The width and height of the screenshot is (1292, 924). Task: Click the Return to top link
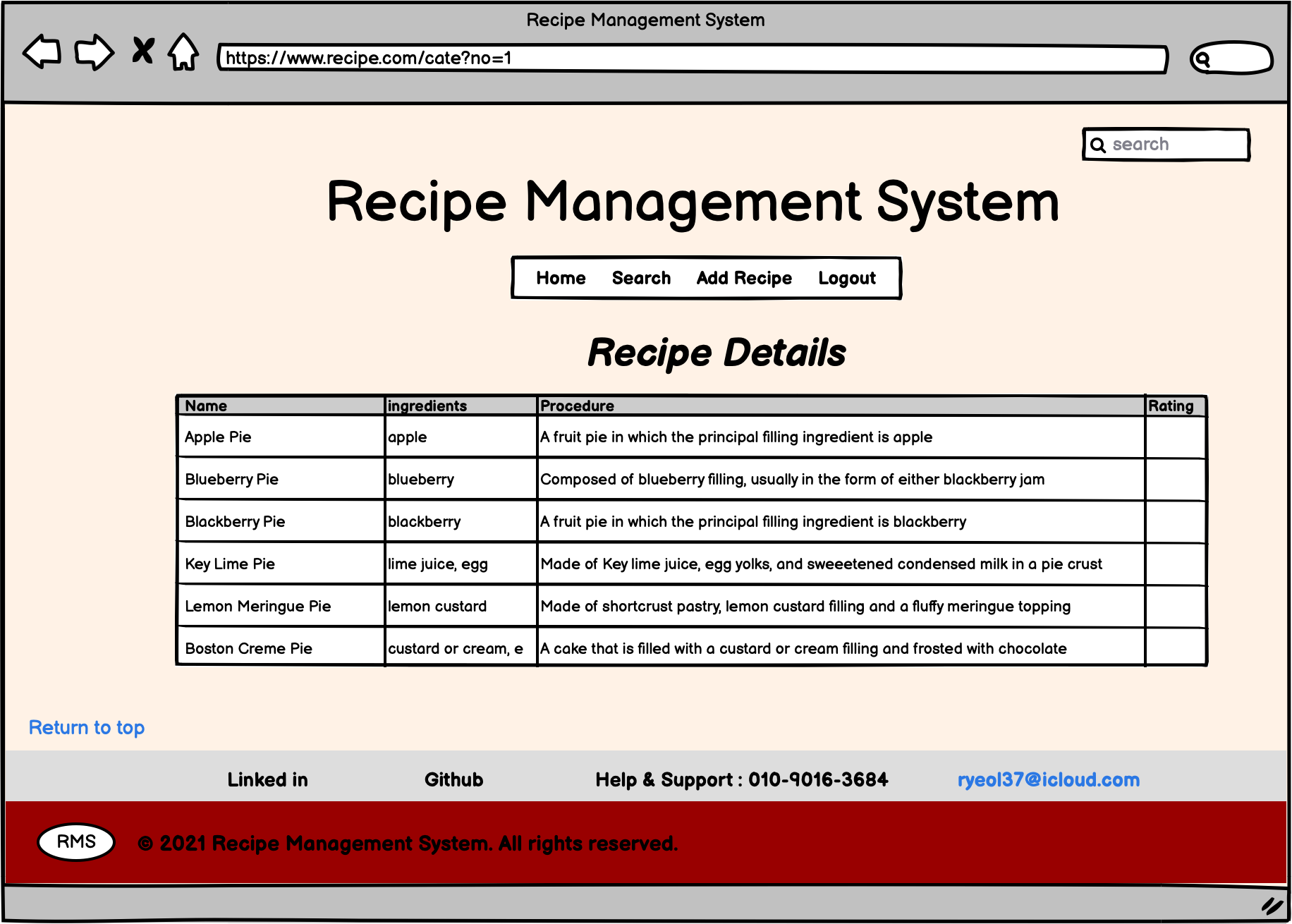87,727
